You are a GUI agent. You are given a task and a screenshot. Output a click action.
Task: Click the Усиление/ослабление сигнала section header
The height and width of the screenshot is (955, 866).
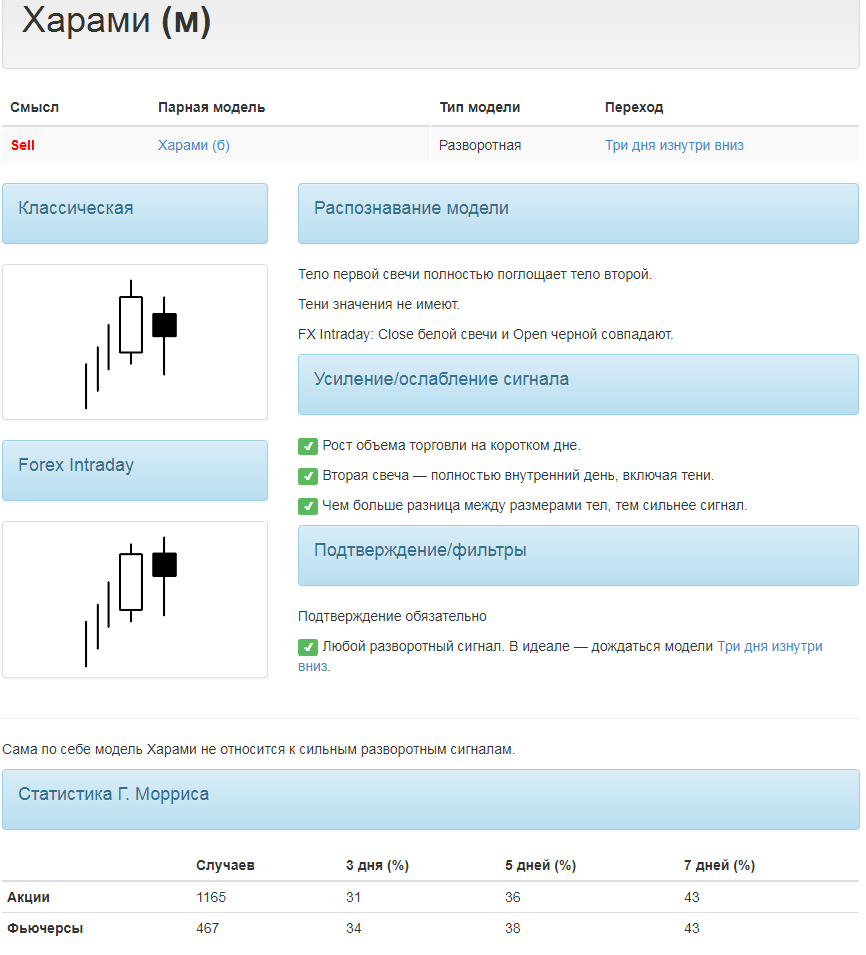(579, 385)
